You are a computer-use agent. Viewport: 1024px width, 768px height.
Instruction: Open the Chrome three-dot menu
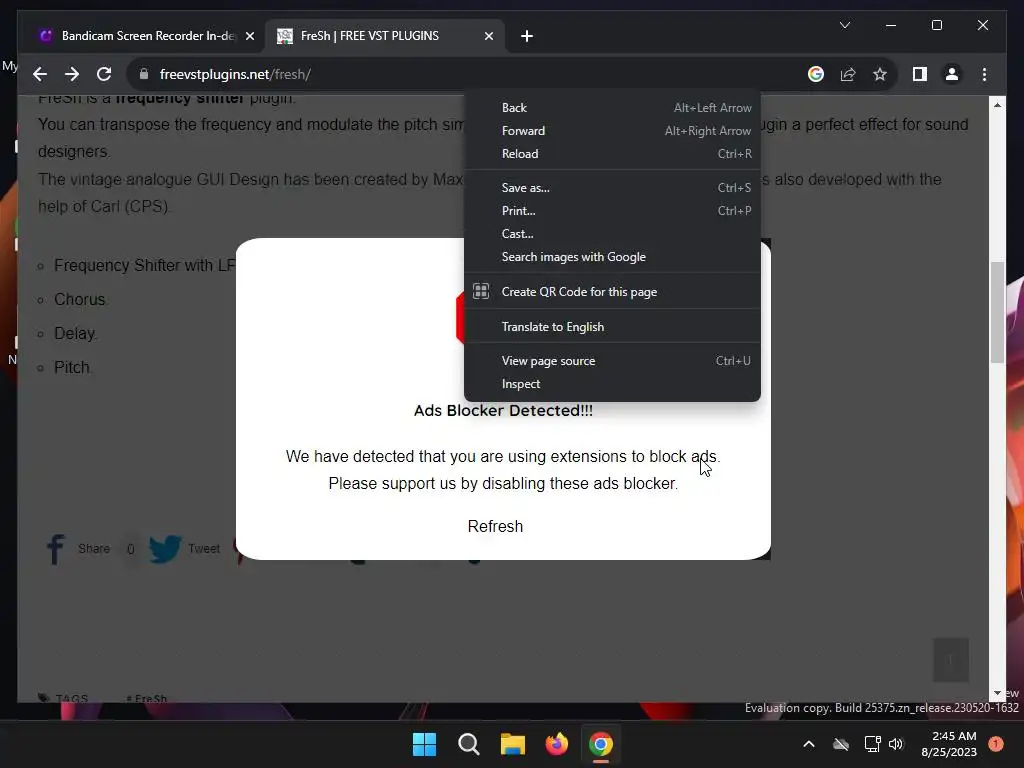point(984,74)
